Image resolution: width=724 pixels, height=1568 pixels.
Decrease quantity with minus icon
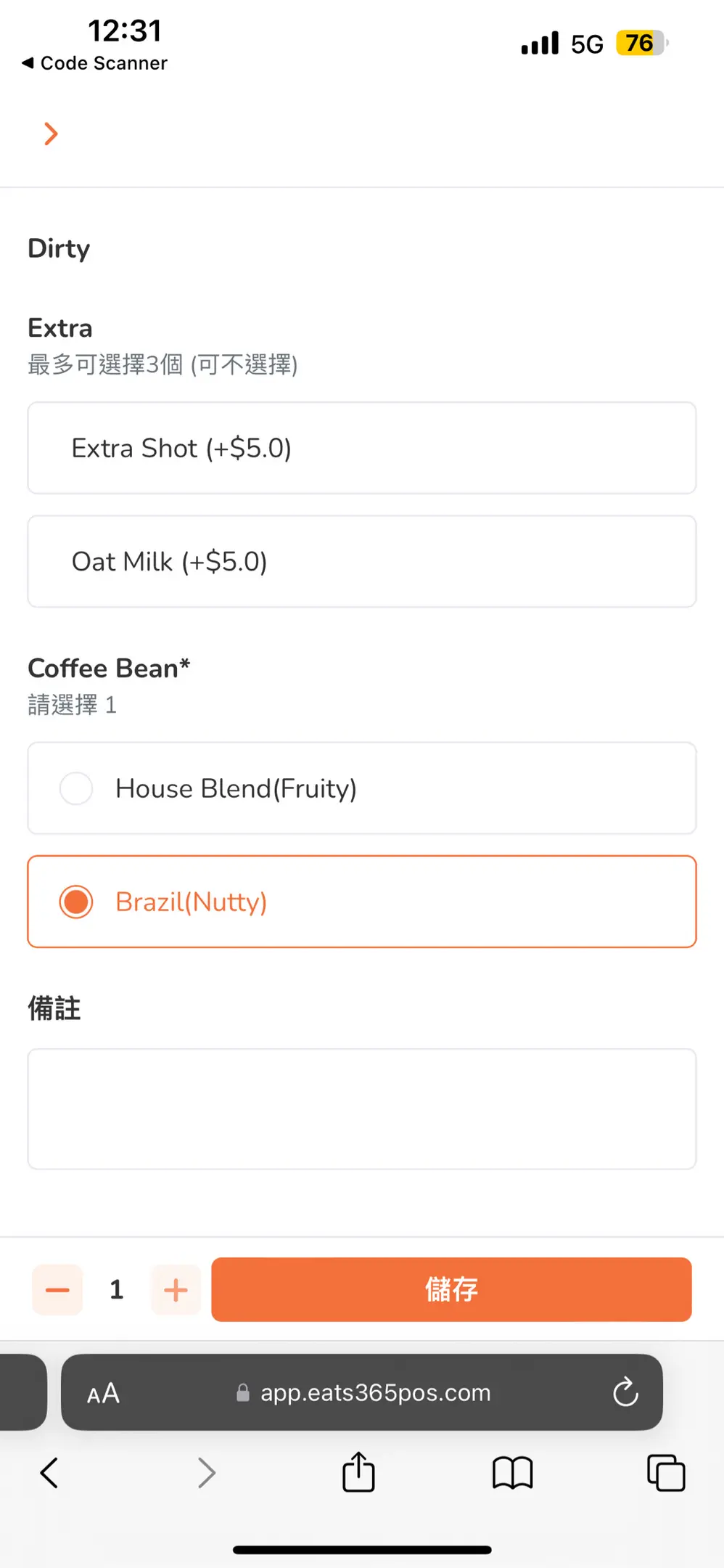57,1290
